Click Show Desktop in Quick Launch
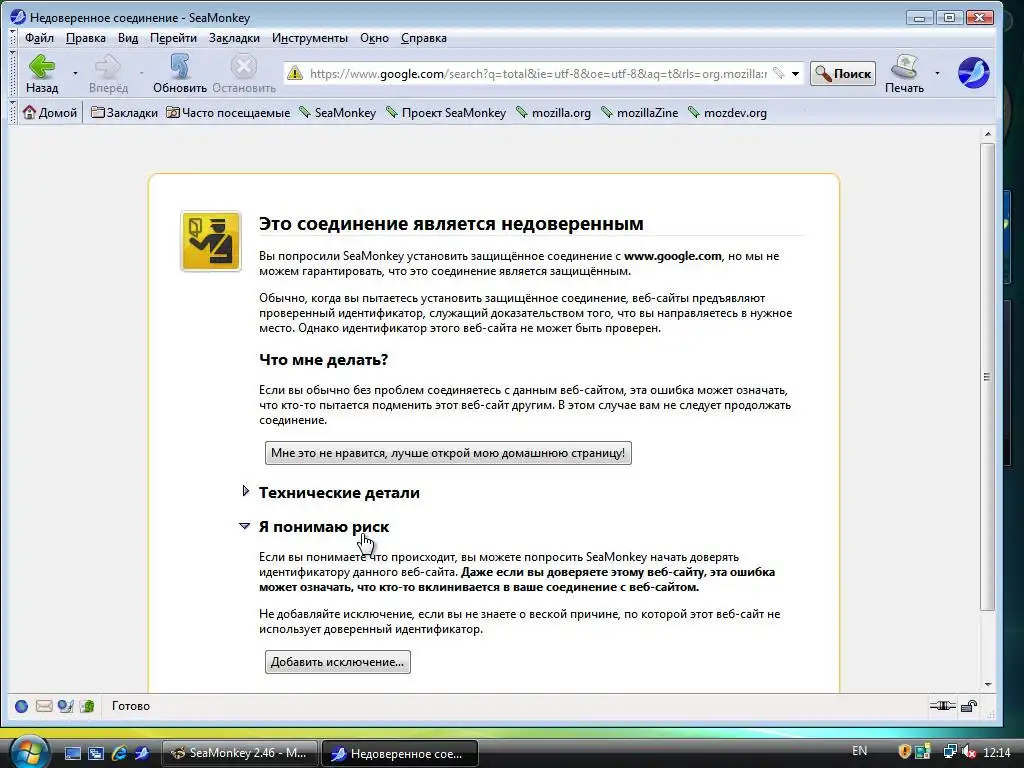Image resolution: width=1024 pixels, height=768 pixels. tap(72, 753)
